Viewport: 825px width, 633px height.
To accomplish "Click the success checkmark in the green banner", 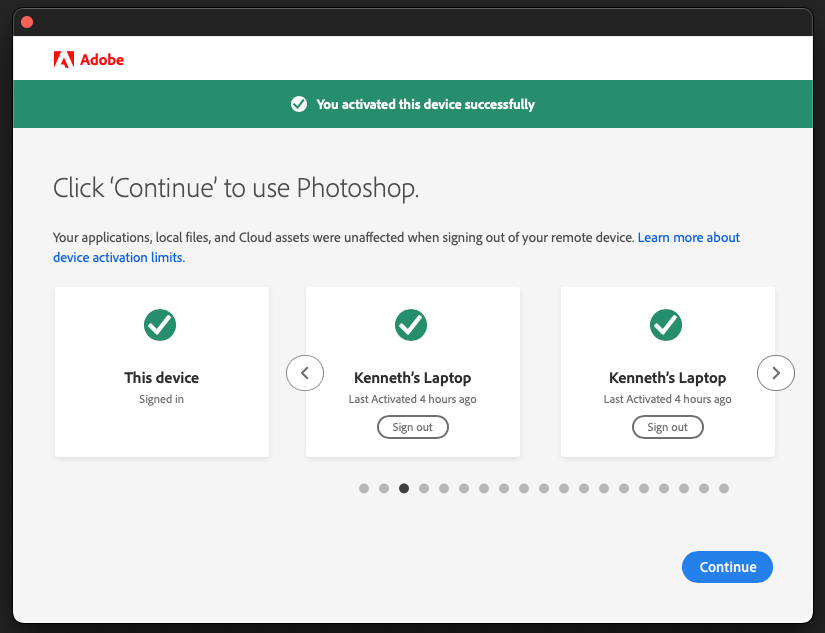I will point(298,104).
